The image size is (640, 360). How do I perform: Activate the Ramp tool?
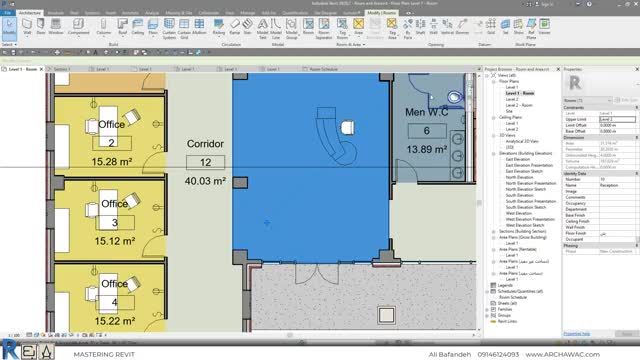pyautogui.click(x=235, y=27)
